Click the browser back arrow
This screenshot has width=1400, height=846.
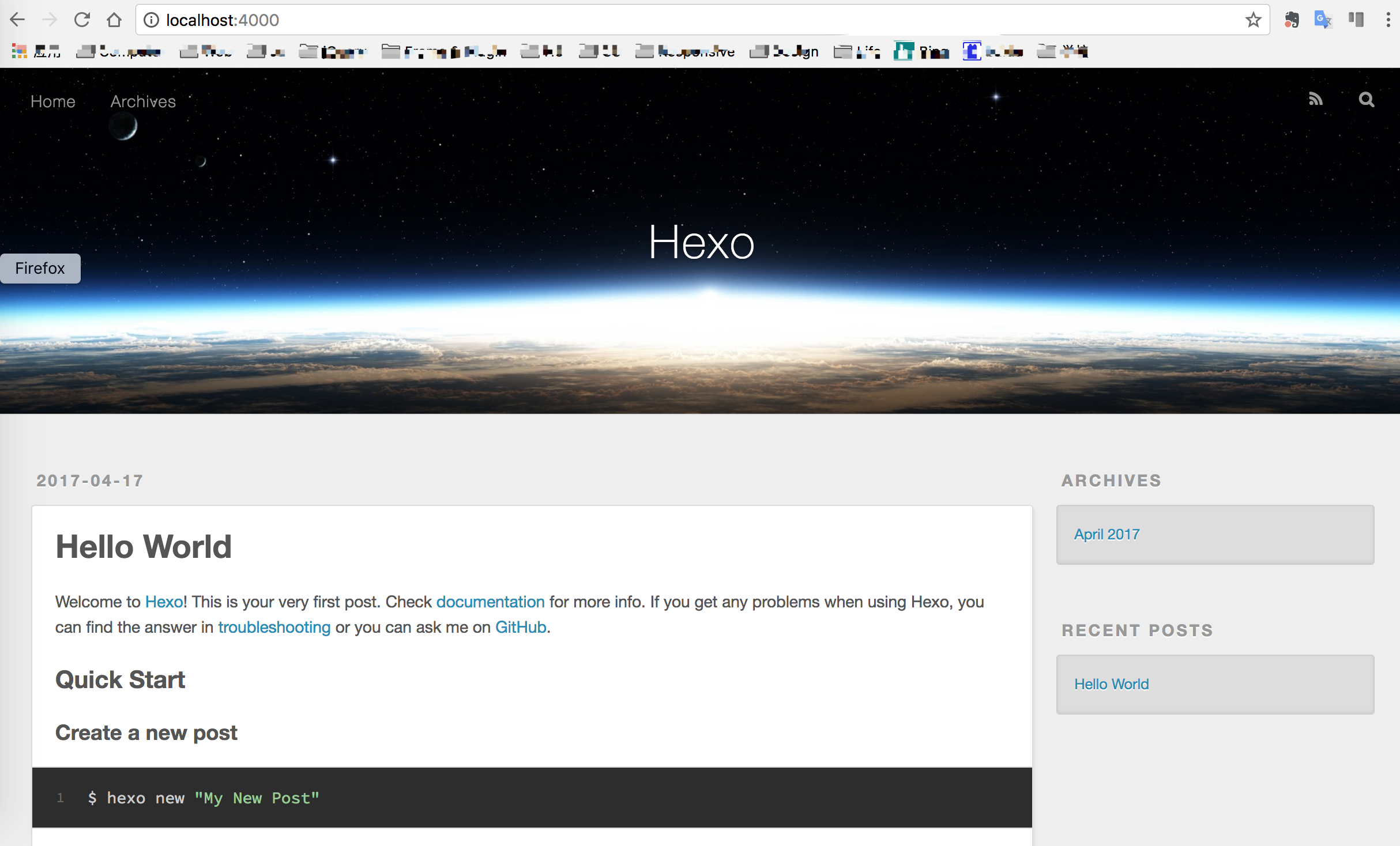point(17,20)
